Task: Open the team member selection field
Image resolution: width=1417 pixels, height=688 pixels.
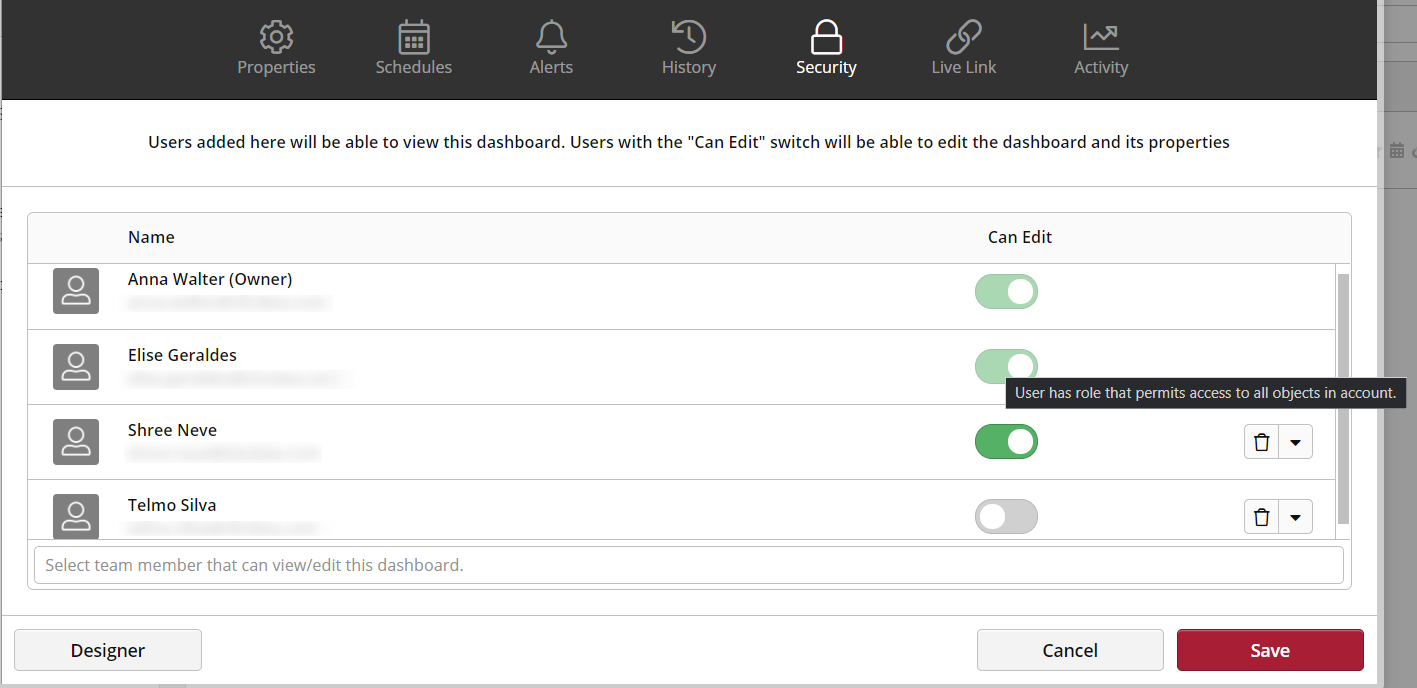Action: pos(688,565)
